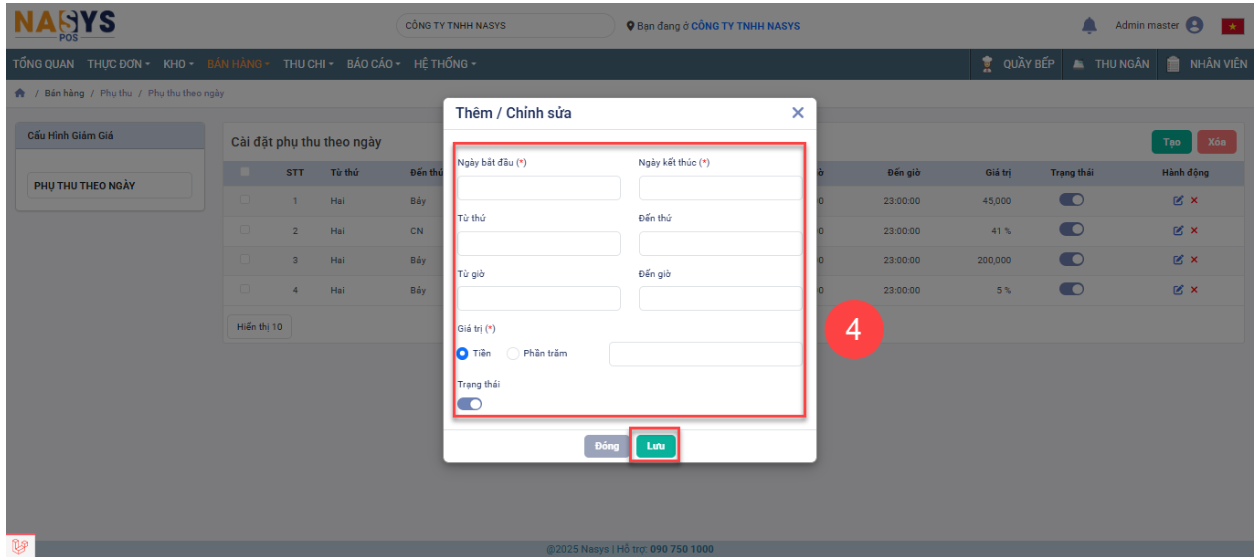
Task: Click the Ngày bắt đầu input field
Action: click(538, 188)
